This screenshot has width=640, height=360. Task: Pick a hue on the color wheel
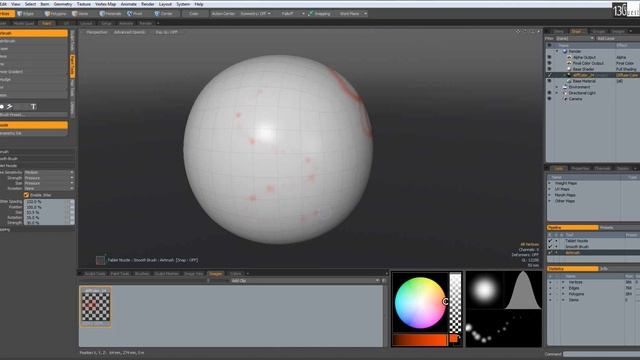(x=420, y=303)
